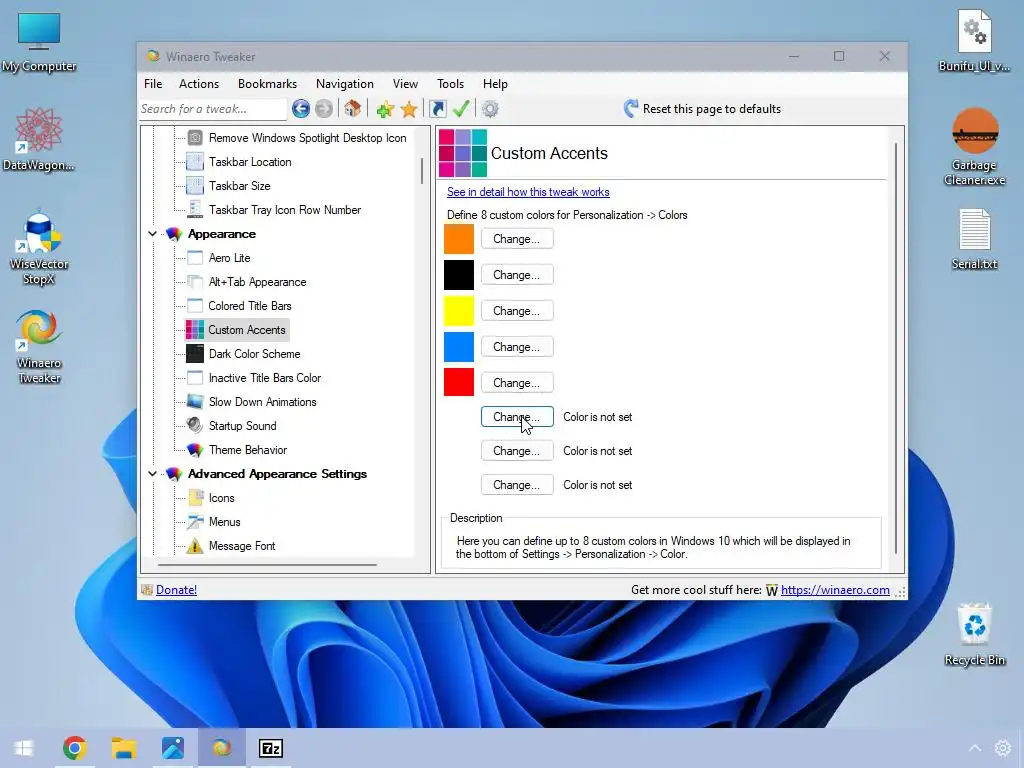Screen dimensions: 1024x768
Task: Select Inactive Title Bars Color item
Action: click(x=264, y=378)
